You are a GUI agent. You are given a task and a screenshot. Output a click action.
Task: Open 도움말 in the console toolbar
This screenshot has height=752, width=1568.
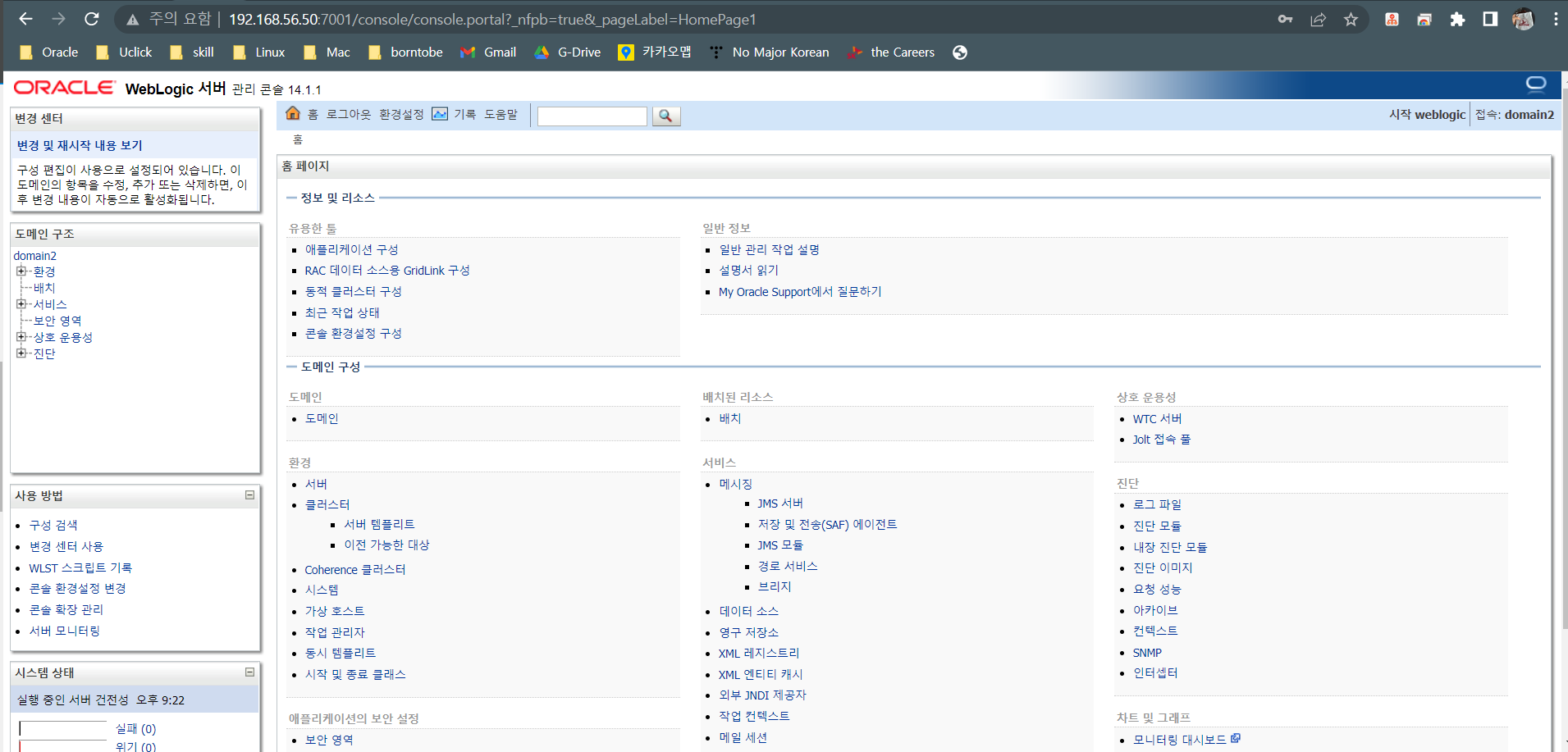coord(501,114)
